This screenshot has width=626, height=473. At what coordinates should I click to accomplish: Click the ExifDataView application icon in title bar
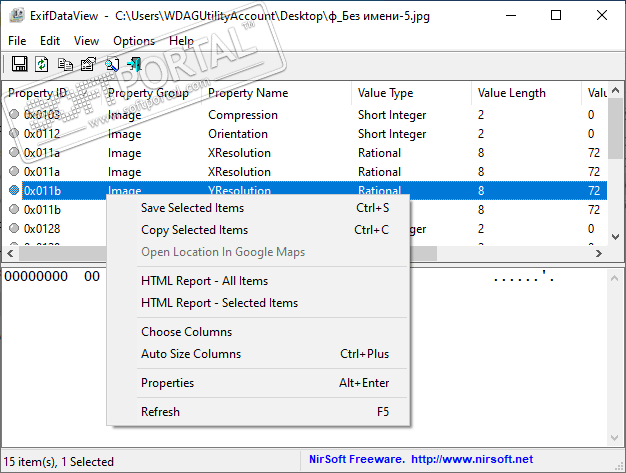pos(17,15)
